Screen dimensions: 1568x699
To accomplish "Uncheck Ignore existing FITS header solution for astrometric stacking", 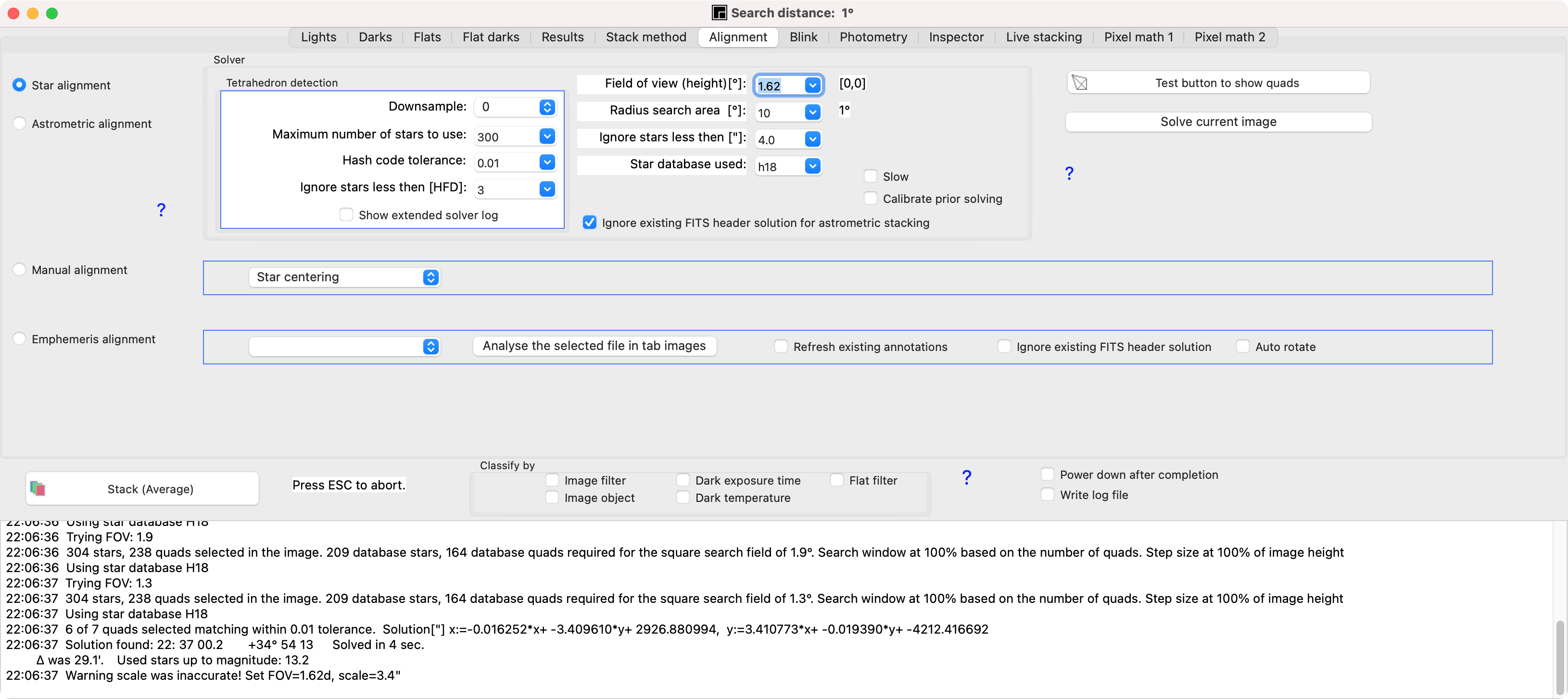I will click(589, 223).
